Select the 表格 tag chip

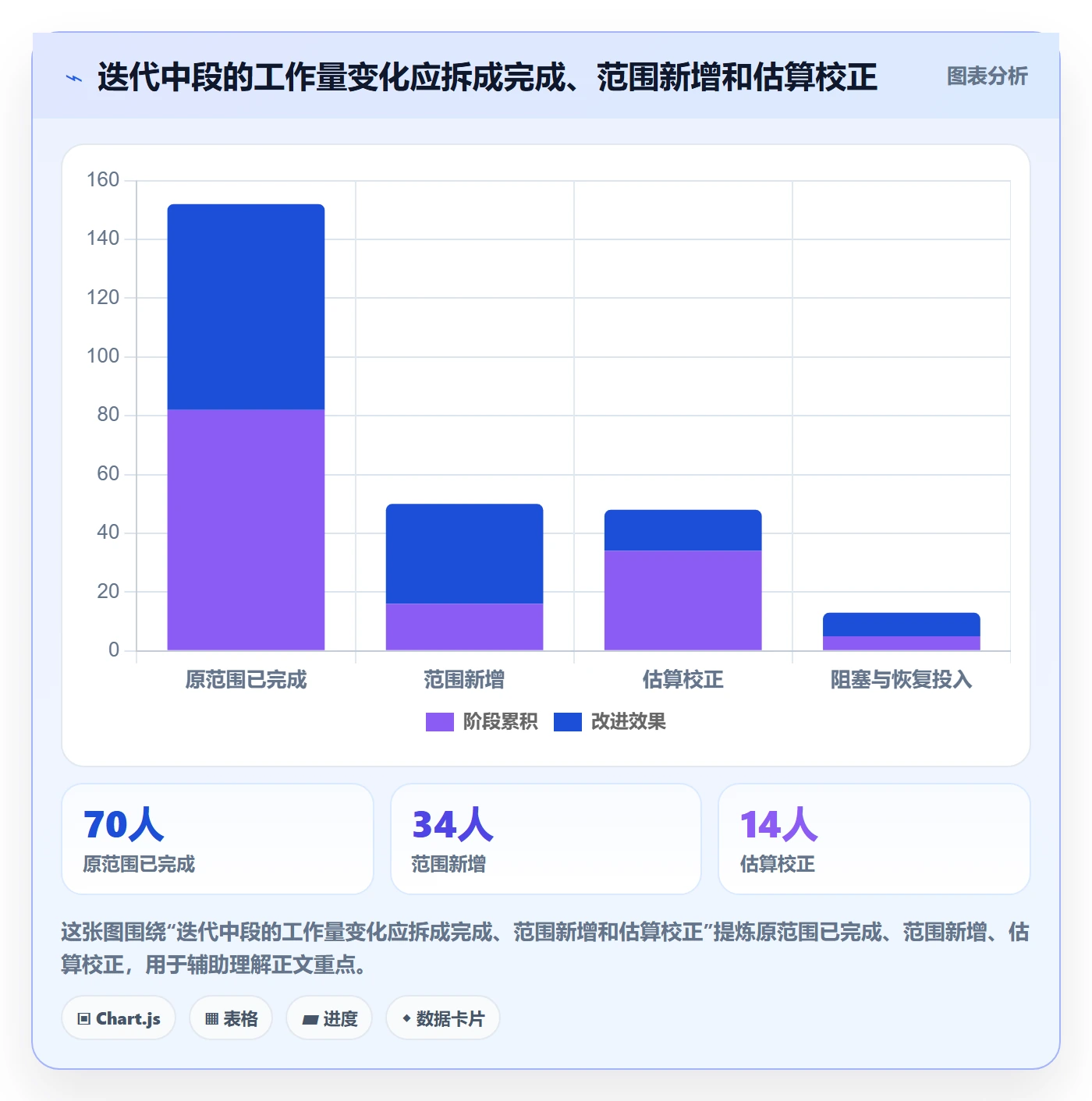pyautogui.click(x=231, y=1018)
